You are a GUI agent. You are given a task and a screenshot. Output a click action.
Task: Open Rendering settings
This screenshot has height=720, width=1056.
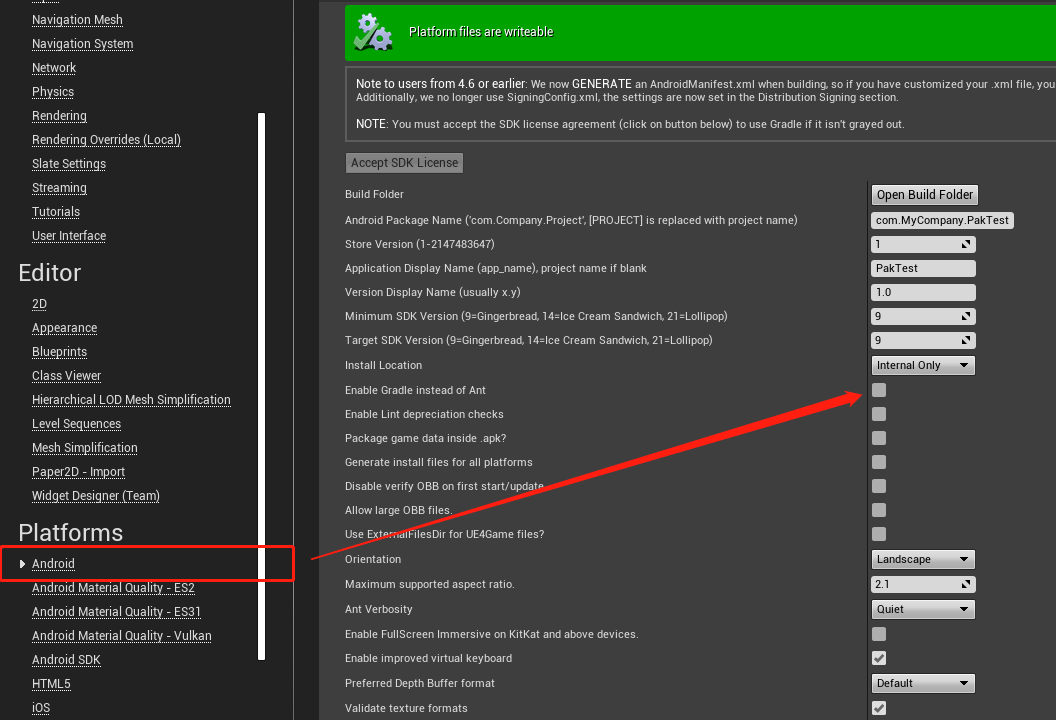point(59,116)
